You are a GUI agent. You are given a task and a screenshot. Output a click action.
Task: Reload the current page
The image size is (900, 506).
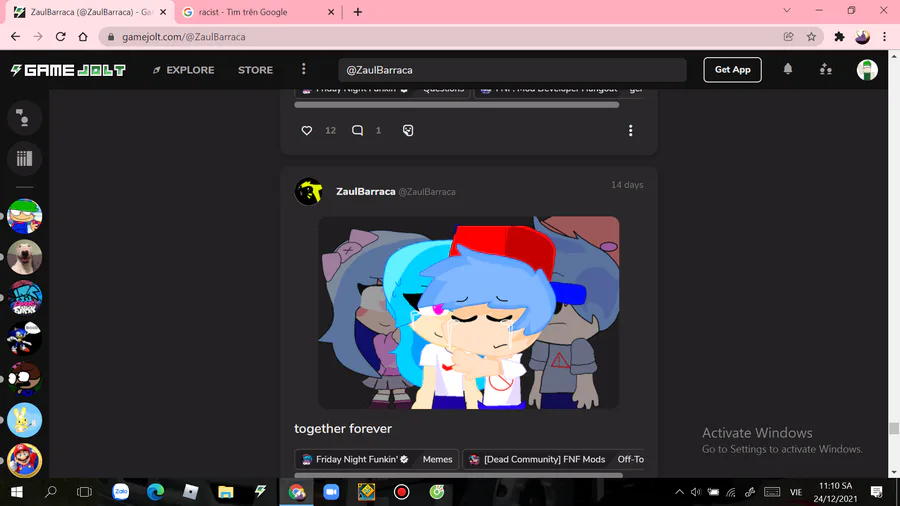click(60, 37)
